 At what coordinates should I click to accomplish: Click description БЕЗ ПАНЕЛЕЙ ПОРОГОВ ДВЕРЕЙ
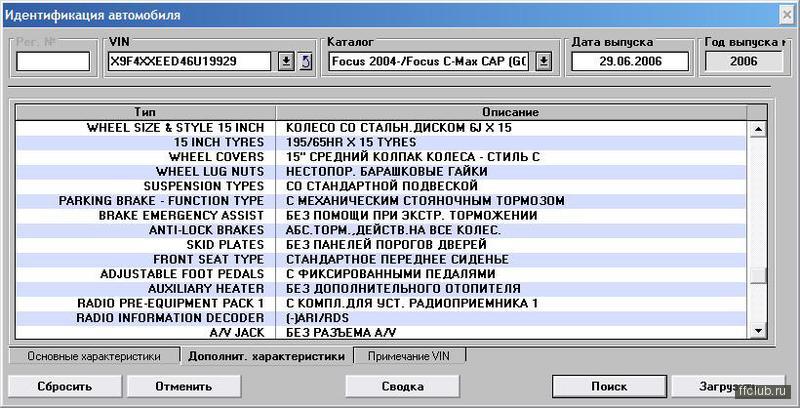[386, 245]
